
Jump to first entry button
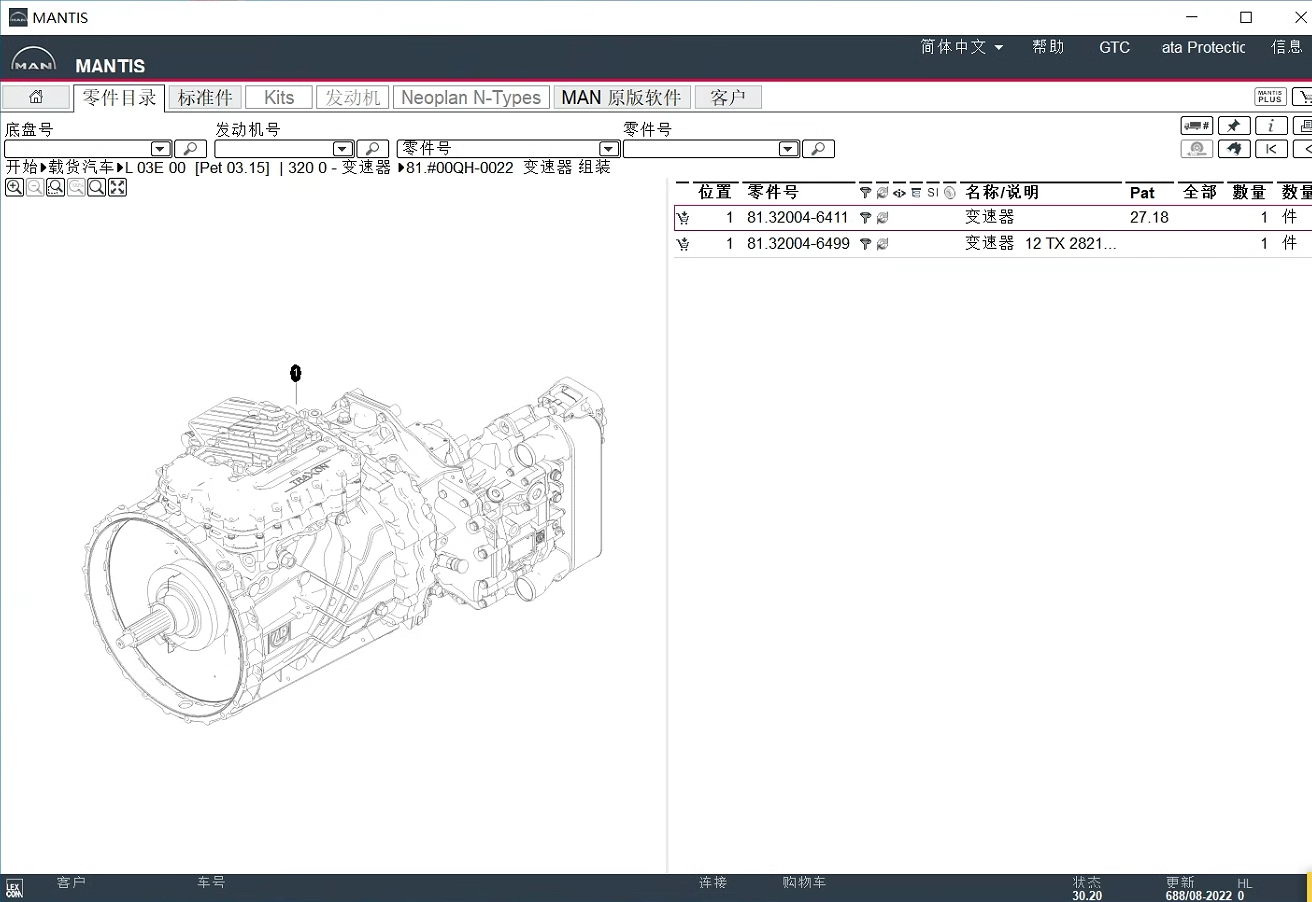(x=1271, y=149)
